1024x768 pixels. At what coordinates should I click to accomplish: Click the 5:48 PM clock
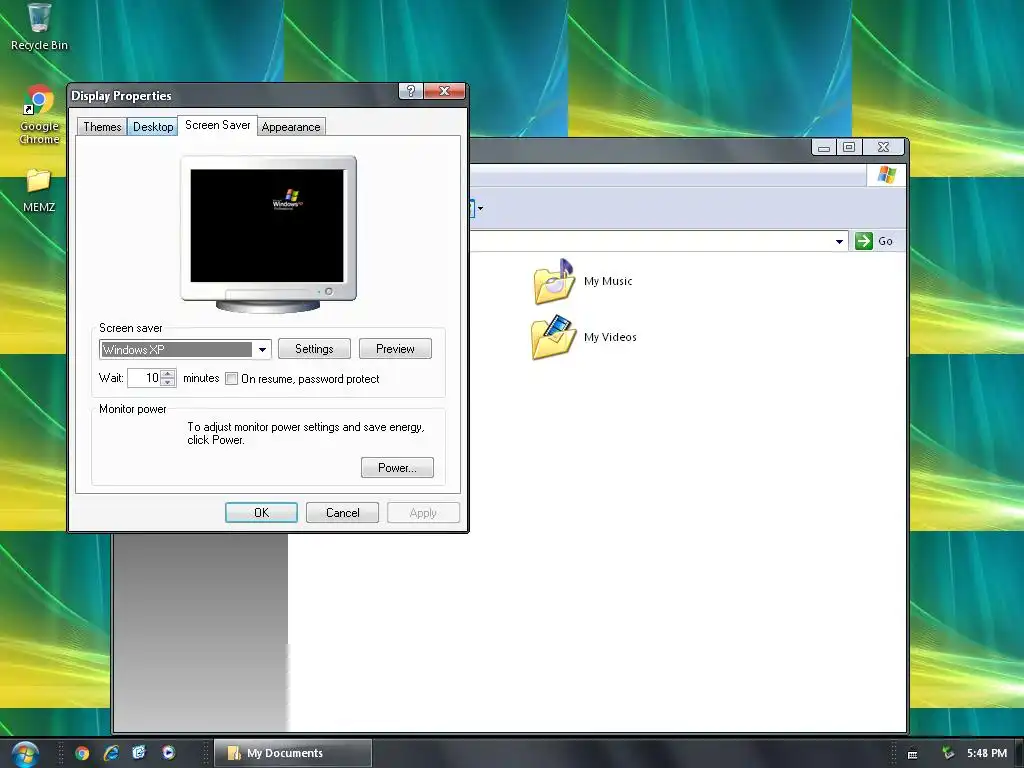pyautogui.click(x=987, y=753)
